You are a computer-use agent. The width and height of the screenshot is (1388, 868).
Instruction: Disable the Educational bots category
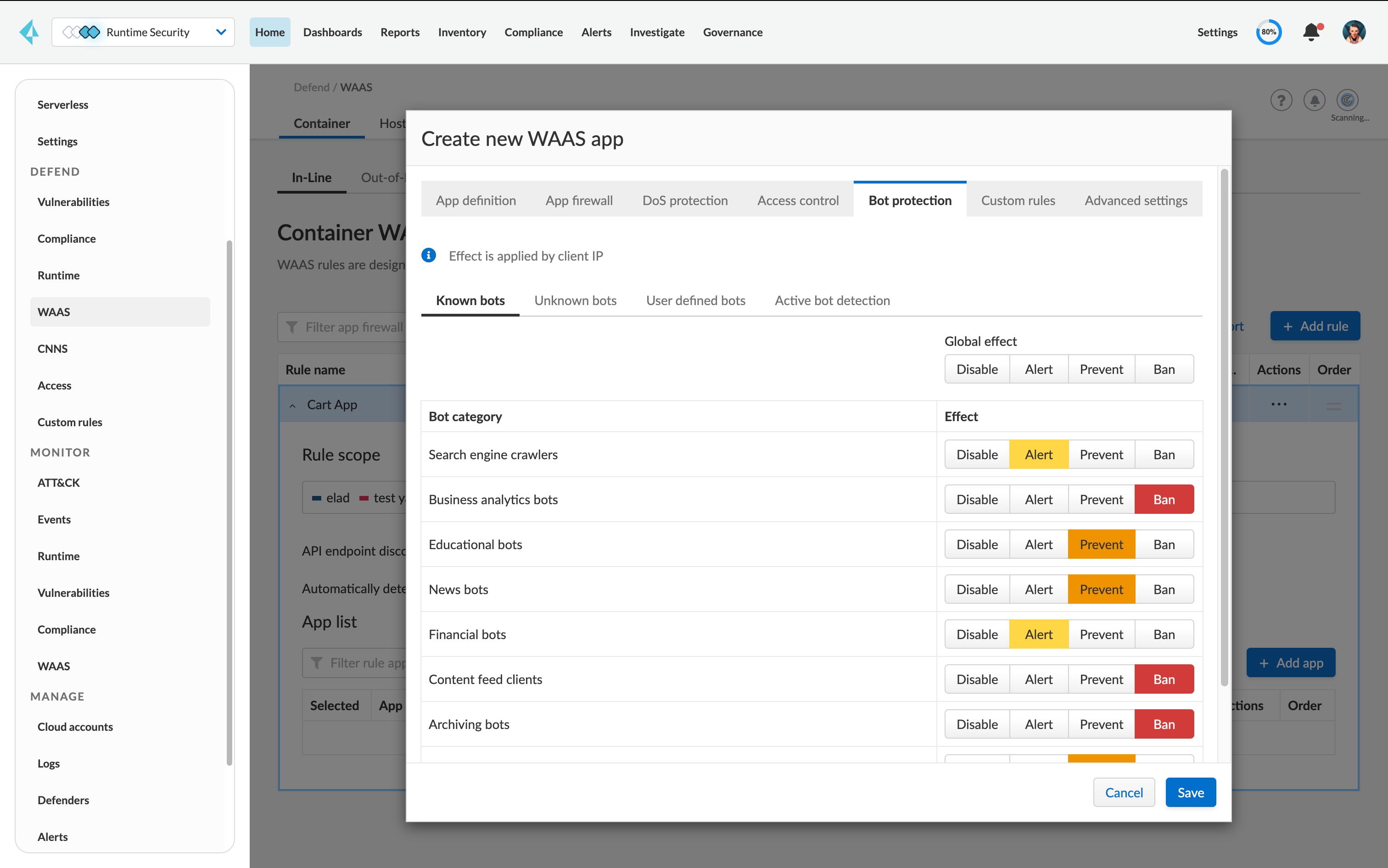pos(977,544)
